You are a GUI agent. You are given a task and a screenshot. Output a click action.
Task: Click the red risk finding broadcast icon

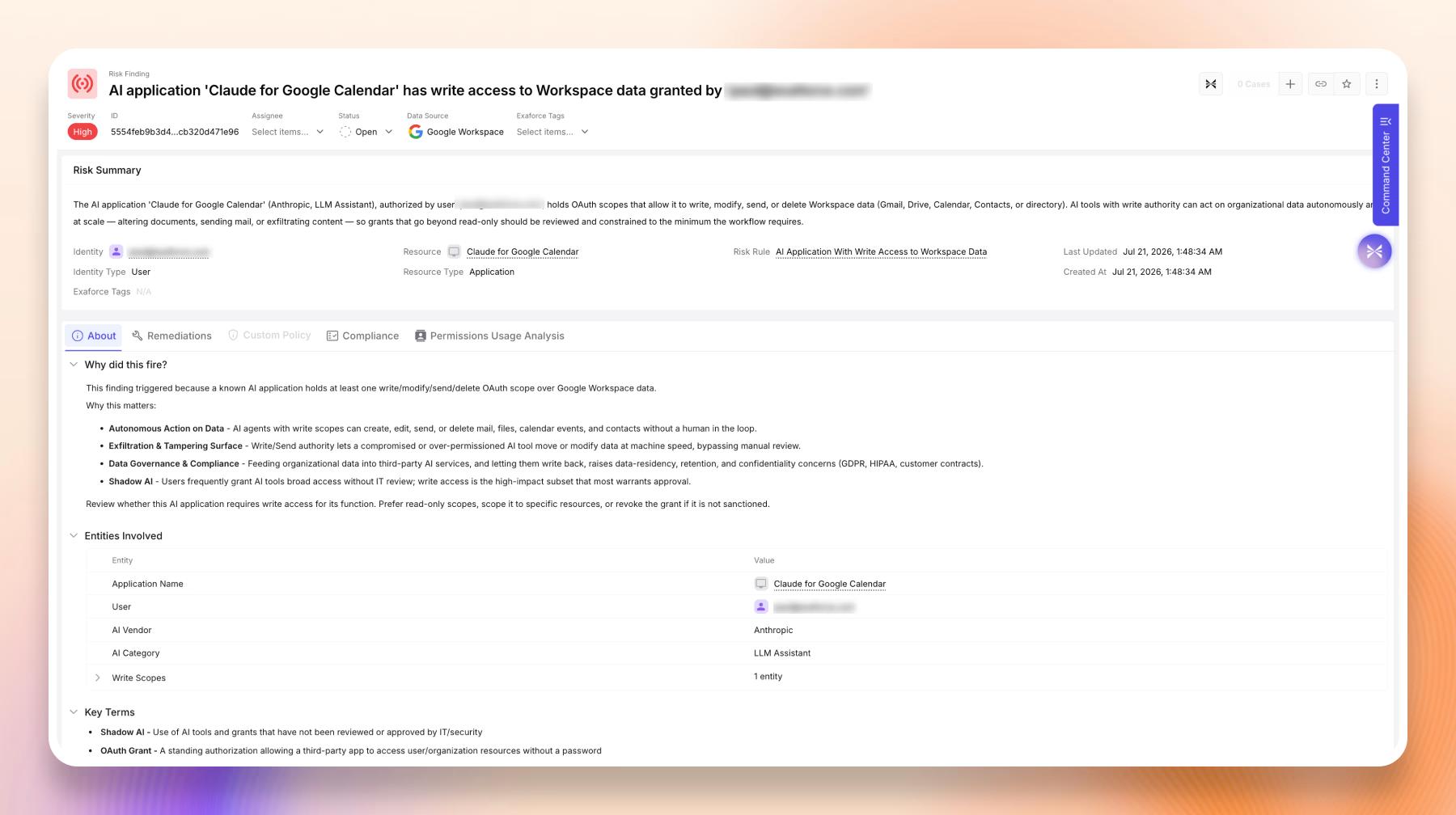tap(83, 83)
